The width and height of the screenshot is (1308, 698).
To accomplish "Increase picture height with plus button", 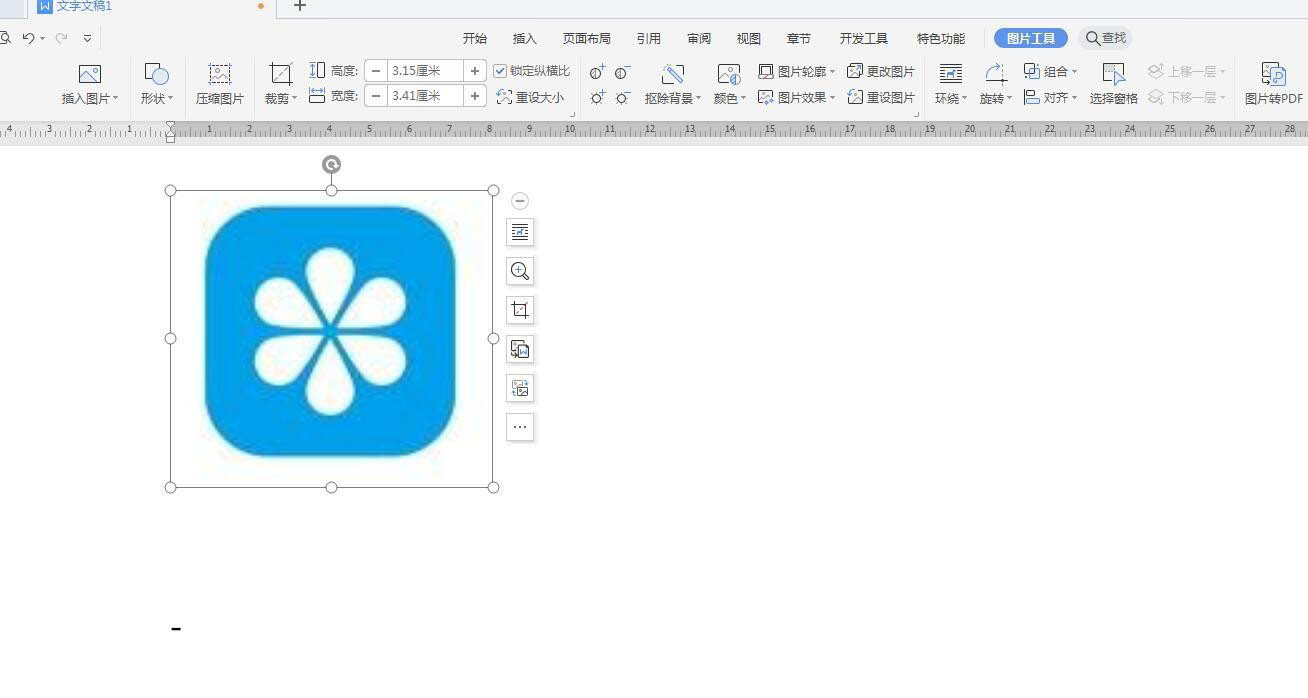I will coord(475,71).
